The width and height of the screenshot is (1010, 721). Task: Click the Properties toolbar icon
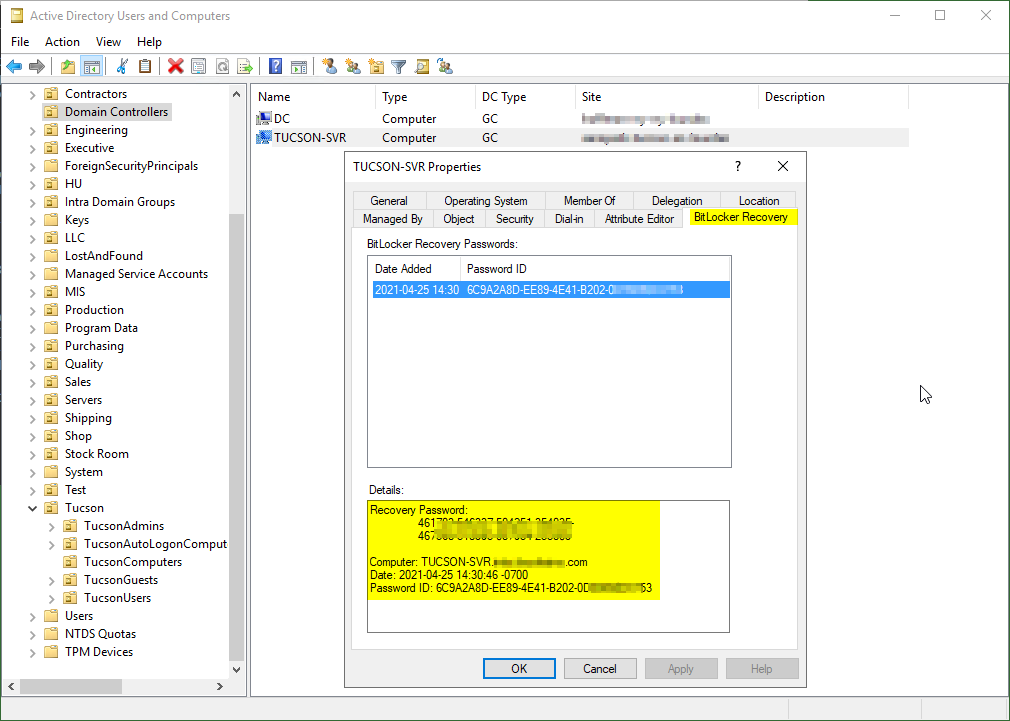(x=198, y=66)
